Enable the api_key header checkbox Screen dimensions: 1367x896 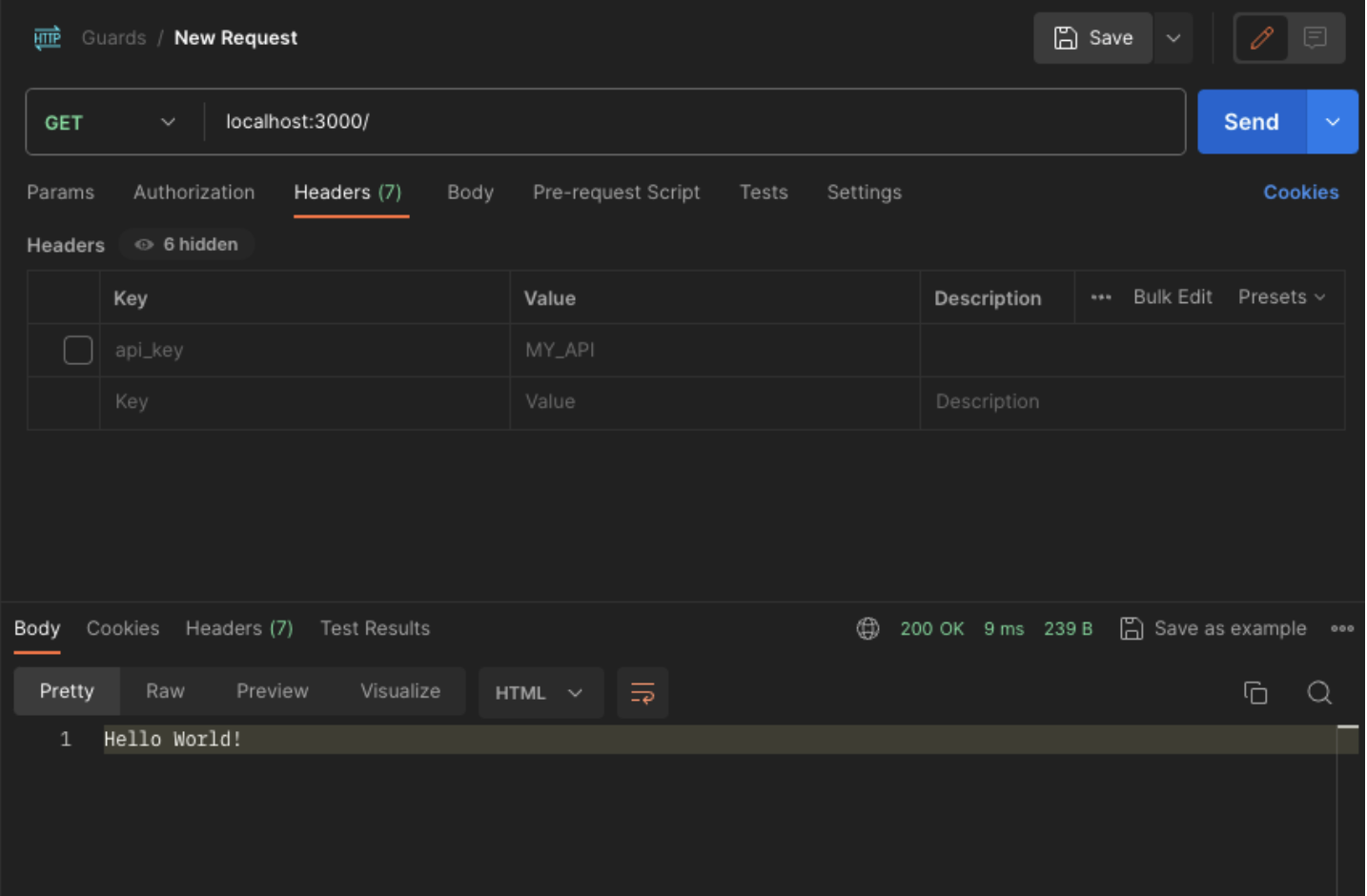[x=77, y=350]
